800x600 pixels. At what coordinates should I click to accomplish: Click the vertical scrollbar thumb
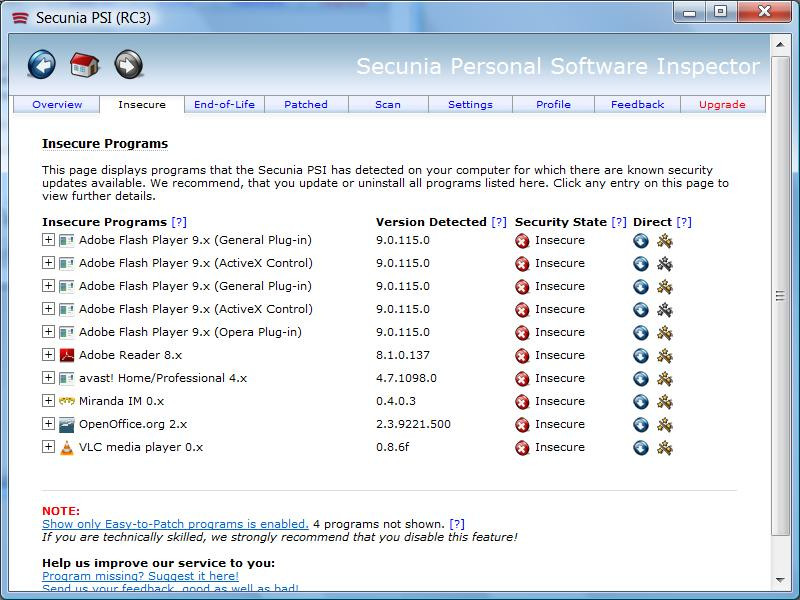[780, 296]
